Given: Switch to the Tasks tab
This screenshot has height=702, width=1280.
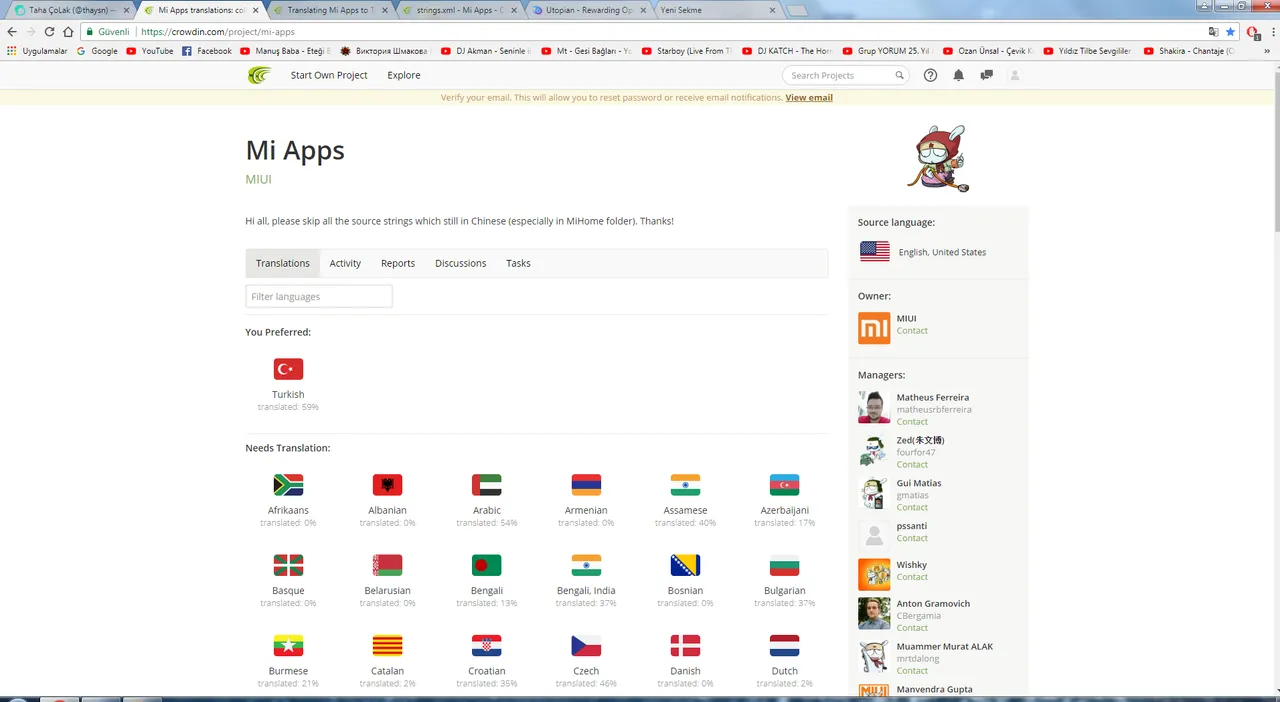Looking at the screenshot, I should click(518, 263).
